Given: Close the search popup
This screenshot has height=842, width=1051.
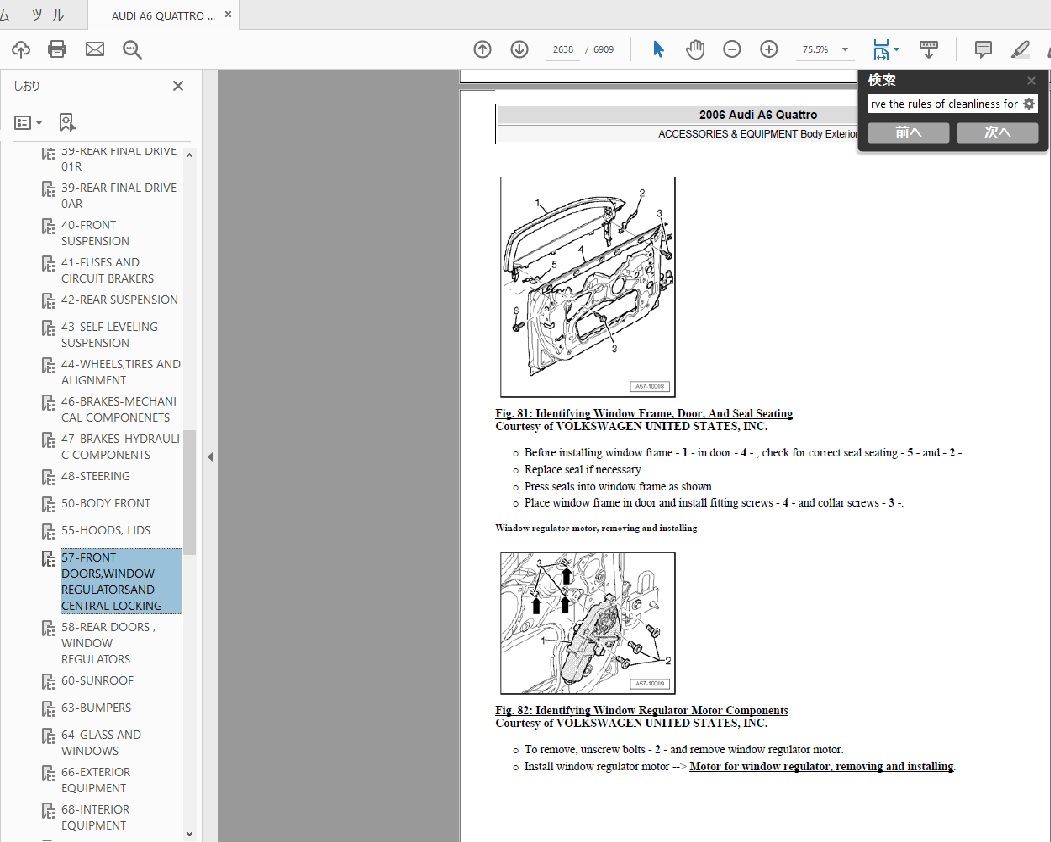Looking at the screenshot, I should tap(1031, 80).
